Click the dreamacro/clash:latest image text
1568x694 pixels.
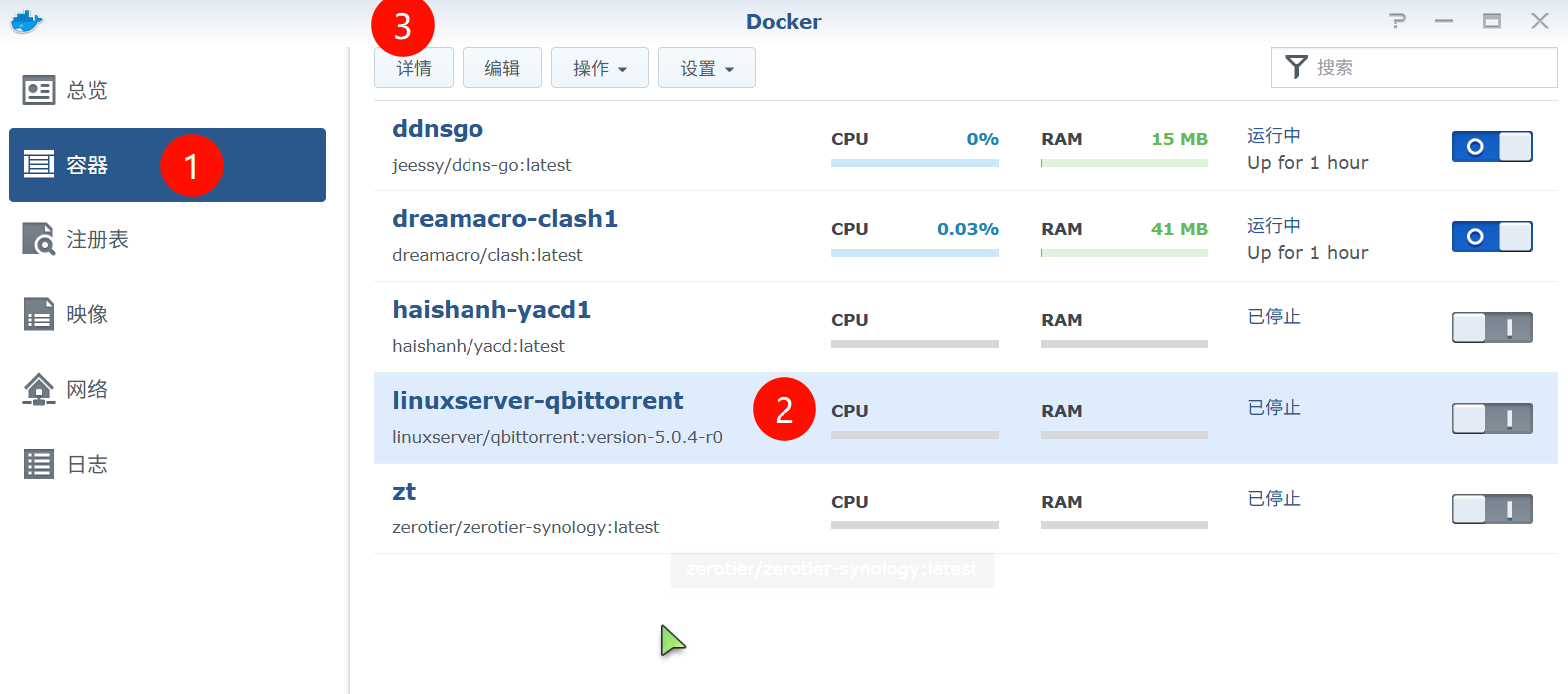tap(487, 255)
